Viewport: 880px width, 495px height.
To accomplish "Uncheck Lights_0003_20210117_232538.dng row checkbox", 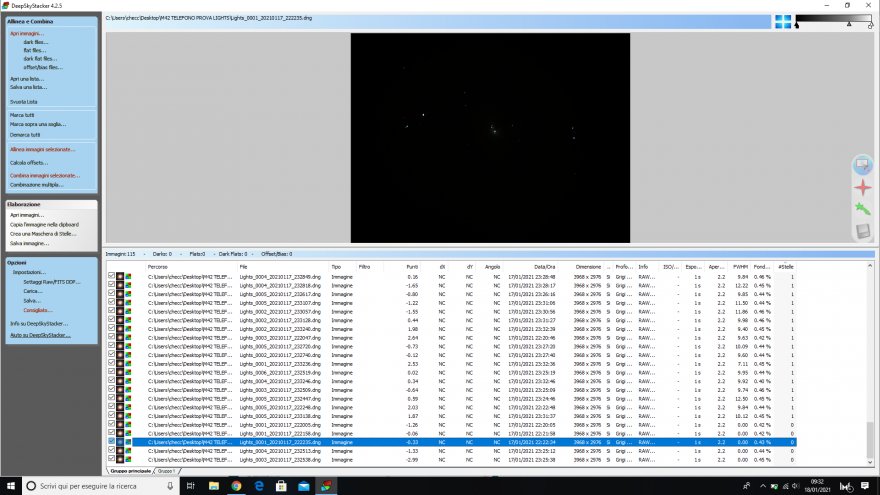I will coord(111,459).
